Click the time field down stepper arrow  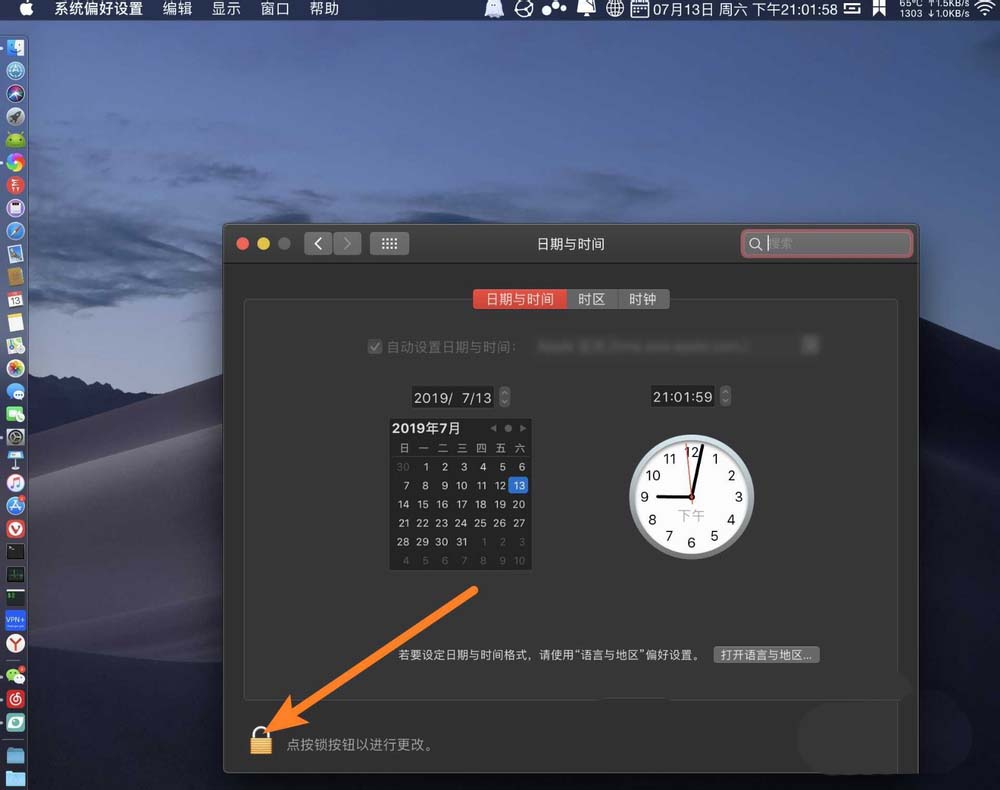click(725, 400)
